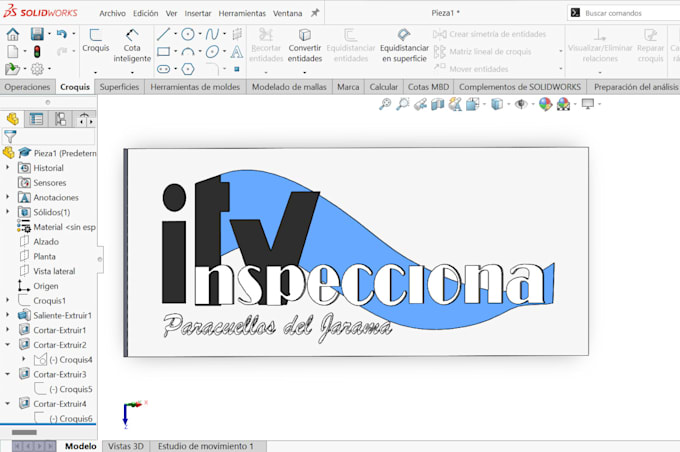
Task: Toggle Hide/Show items eye icon
Action: pos(521,104)
